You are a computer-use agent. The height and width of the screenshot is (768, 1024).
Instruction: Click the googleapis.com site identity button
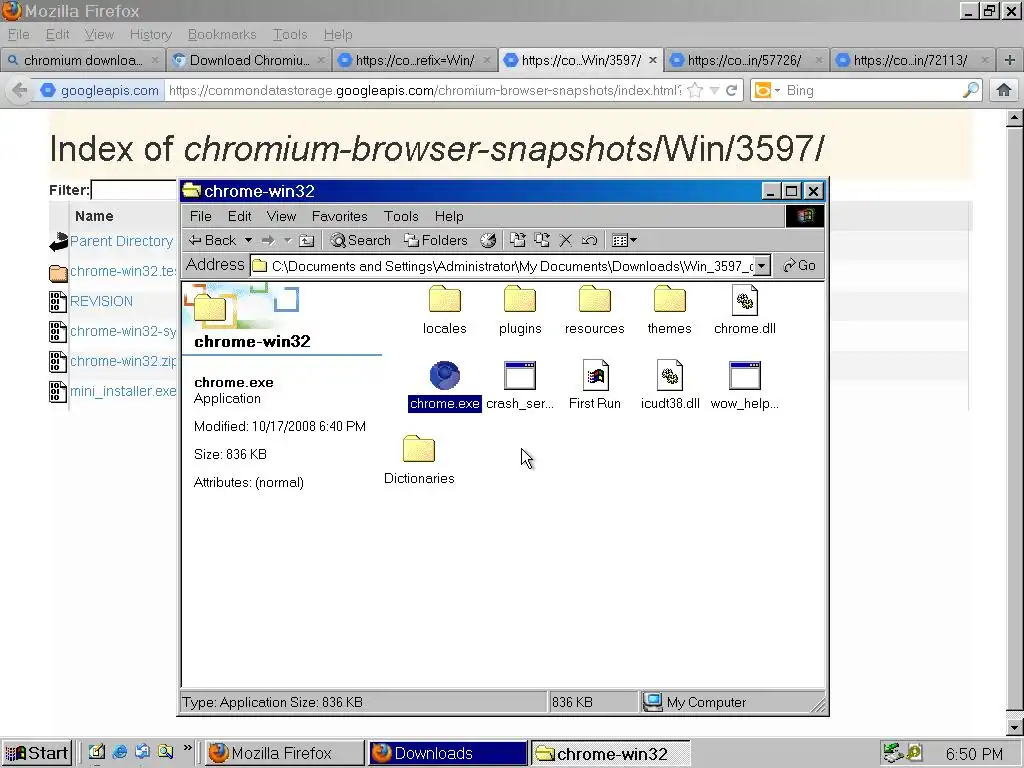pos(100,90)
